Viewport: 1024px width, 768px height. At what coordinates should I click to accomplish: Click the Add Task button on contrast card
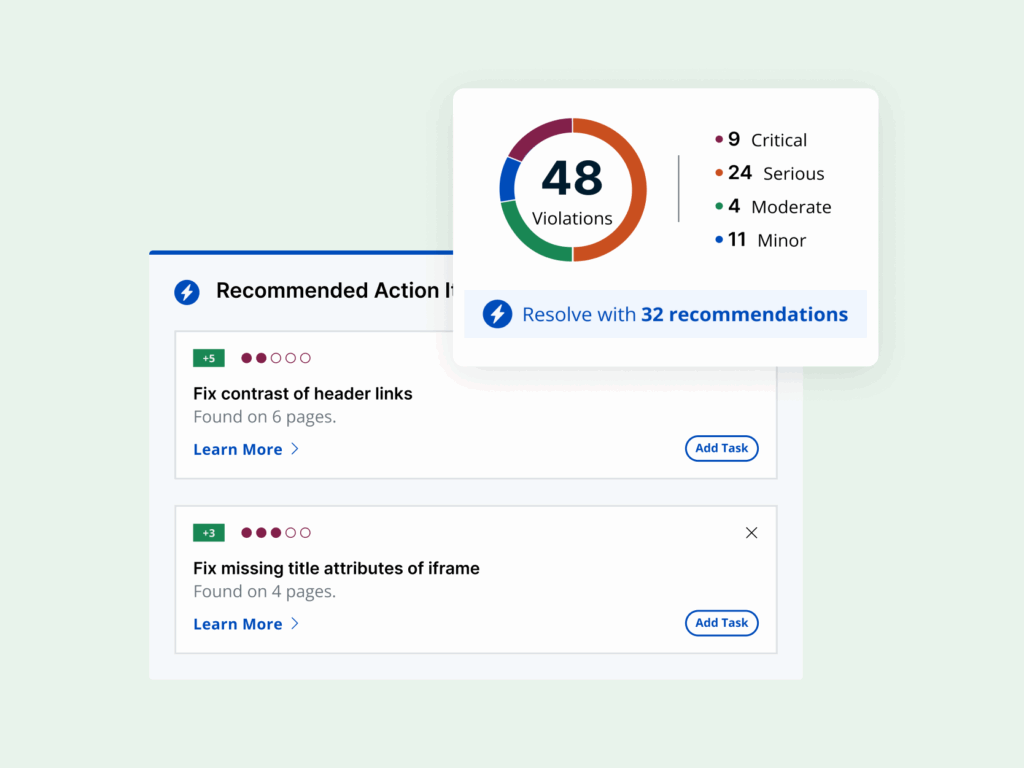(721, 448)
